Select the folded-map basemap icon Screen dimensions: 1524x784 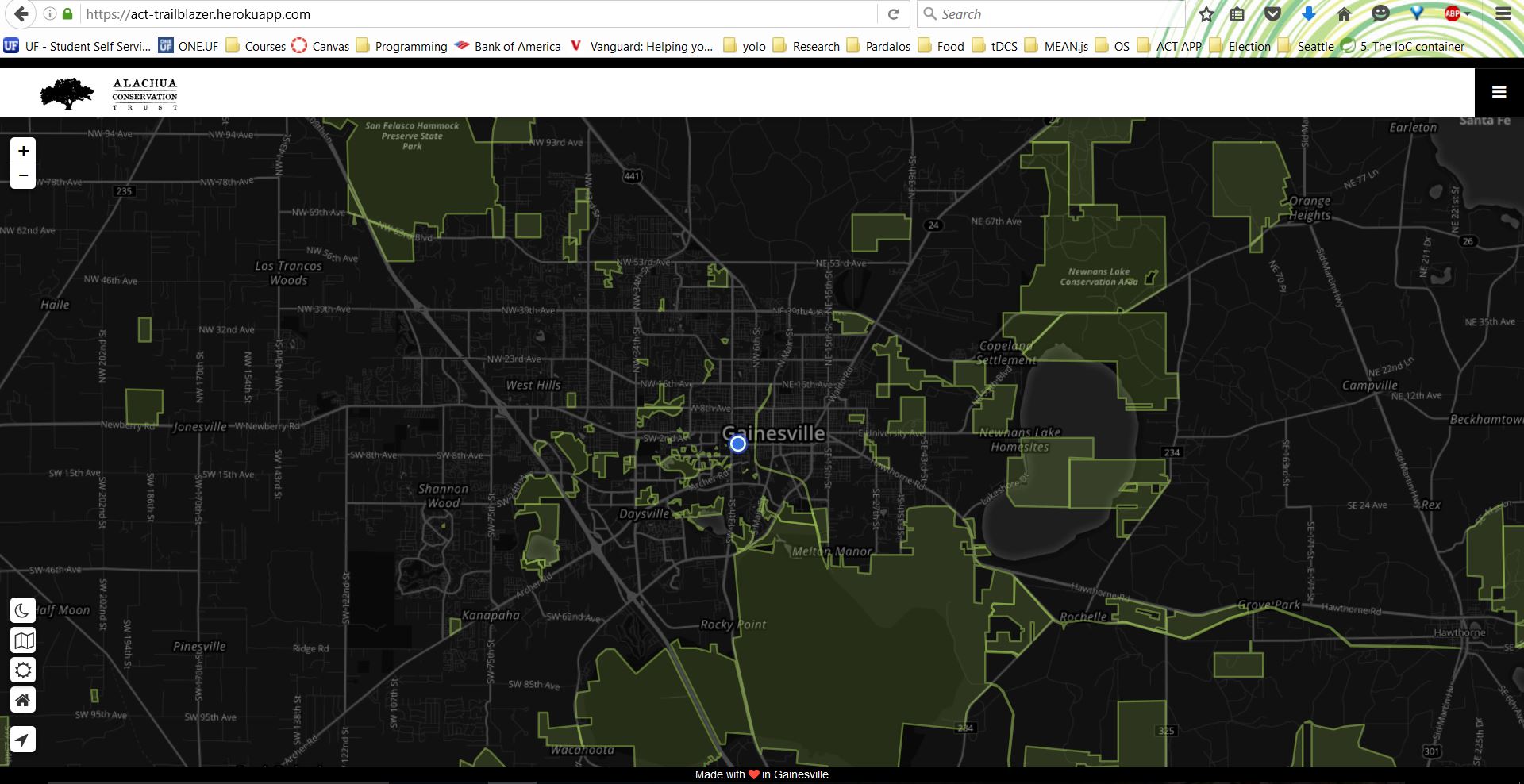coord(23,640)
